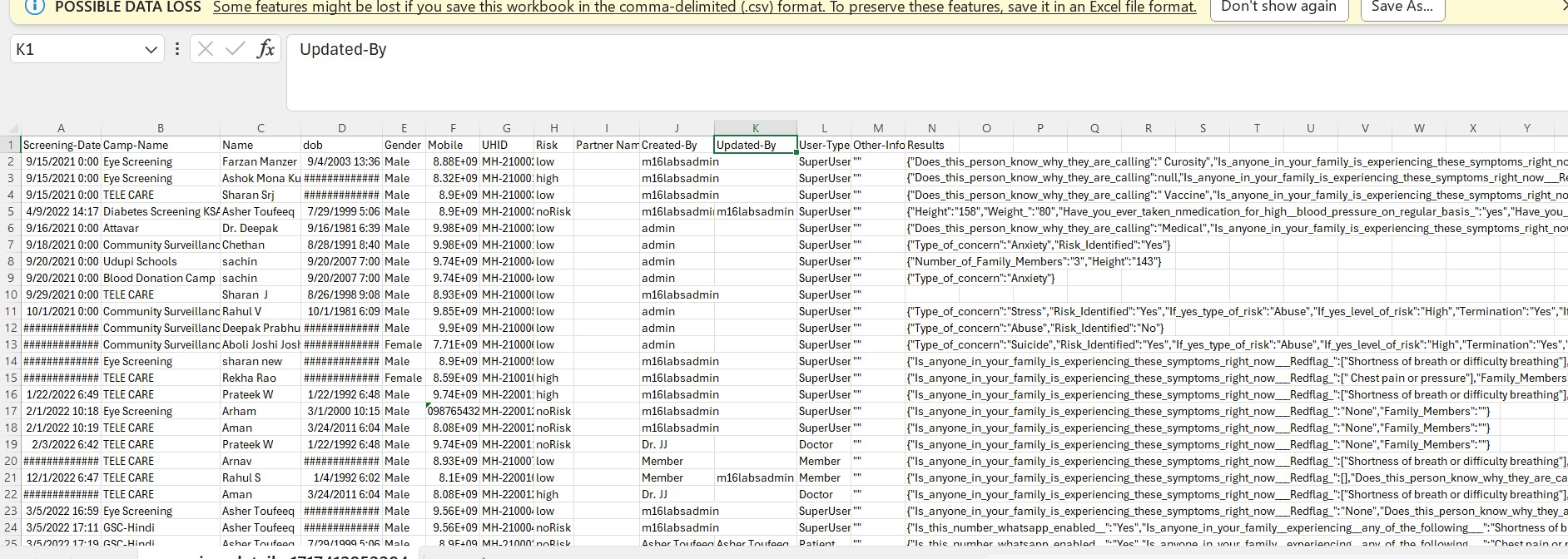
Task: Click the Insert Function fx icon
Action: 265,50
